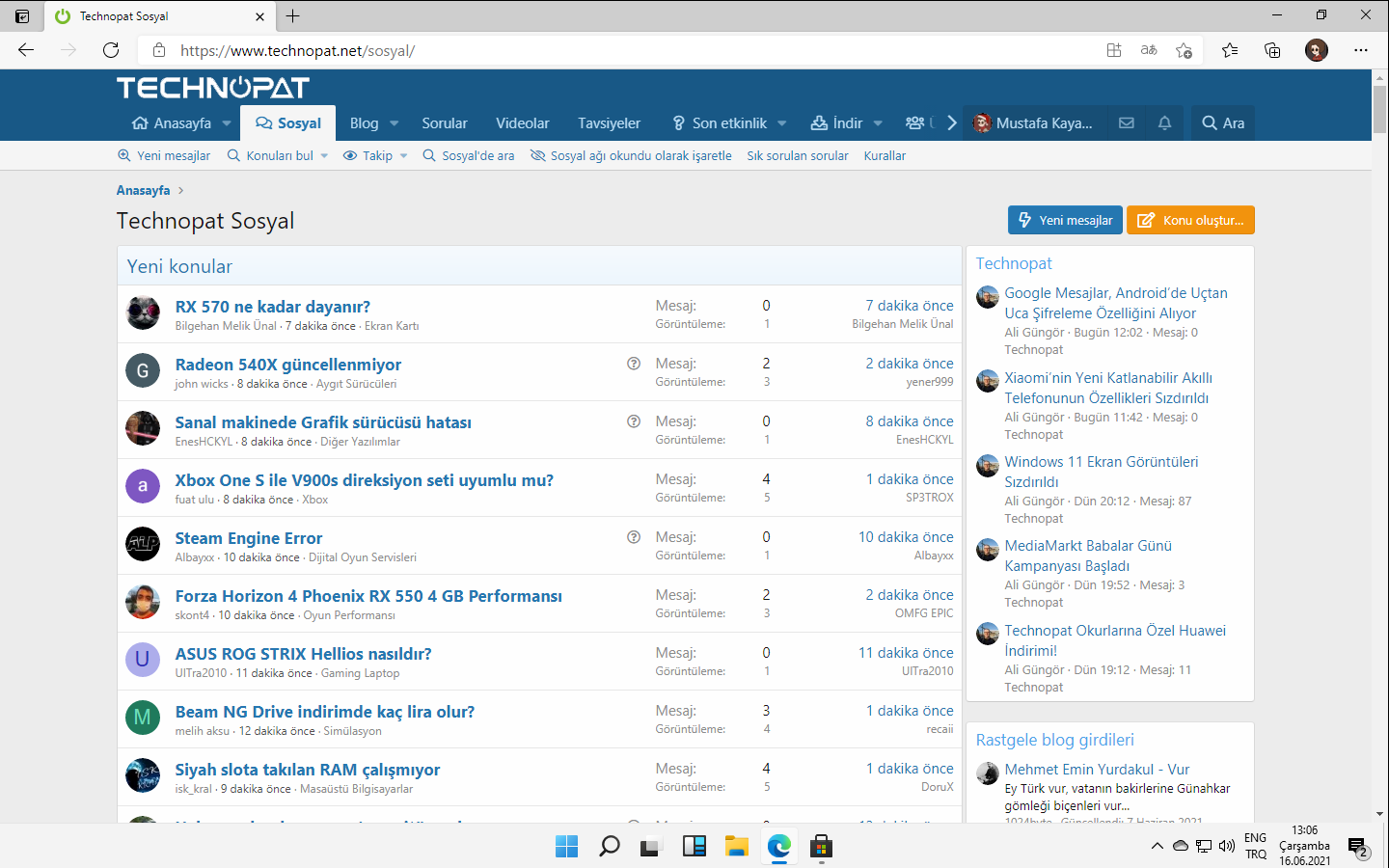Click the question icon on Radeon 540X thread
The height and width of the screenshot is (868, 1389).
(x=634, y=364)
